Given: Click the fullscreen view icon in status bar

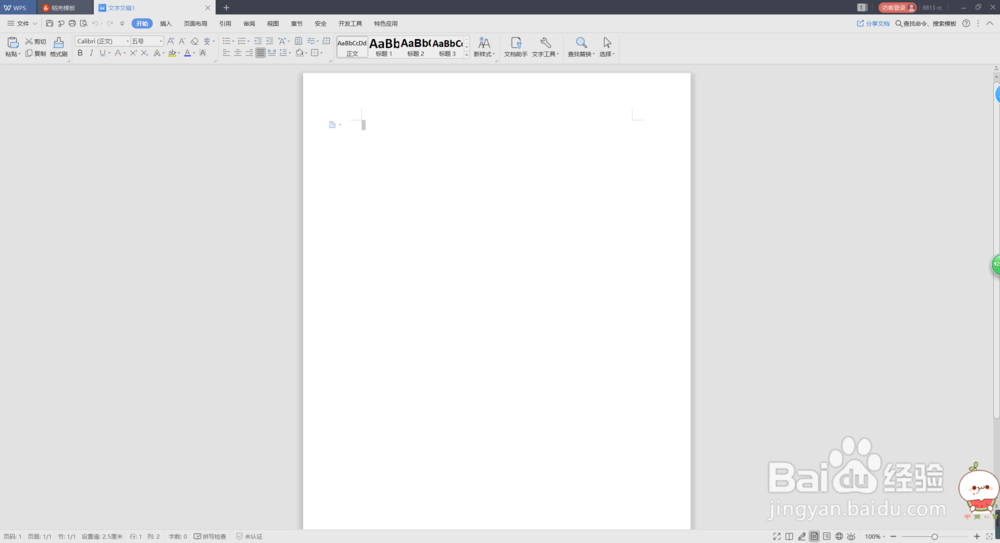Looking at the screenshot, I should point(777,537).
